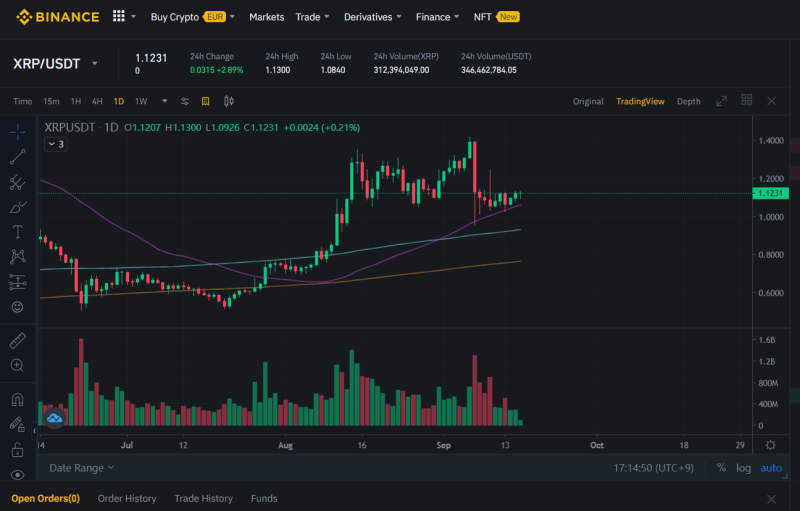This screenshot has width=800, height=511.
Task: Open the Order History tab
Action: pyautogui.click(x=127, y=498)
